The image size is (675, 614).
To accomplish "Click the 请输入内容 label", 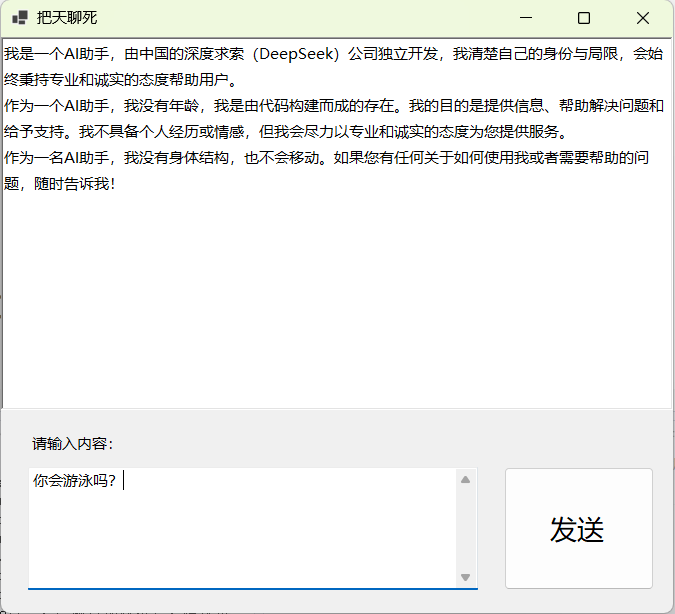I will coord(73,443).
